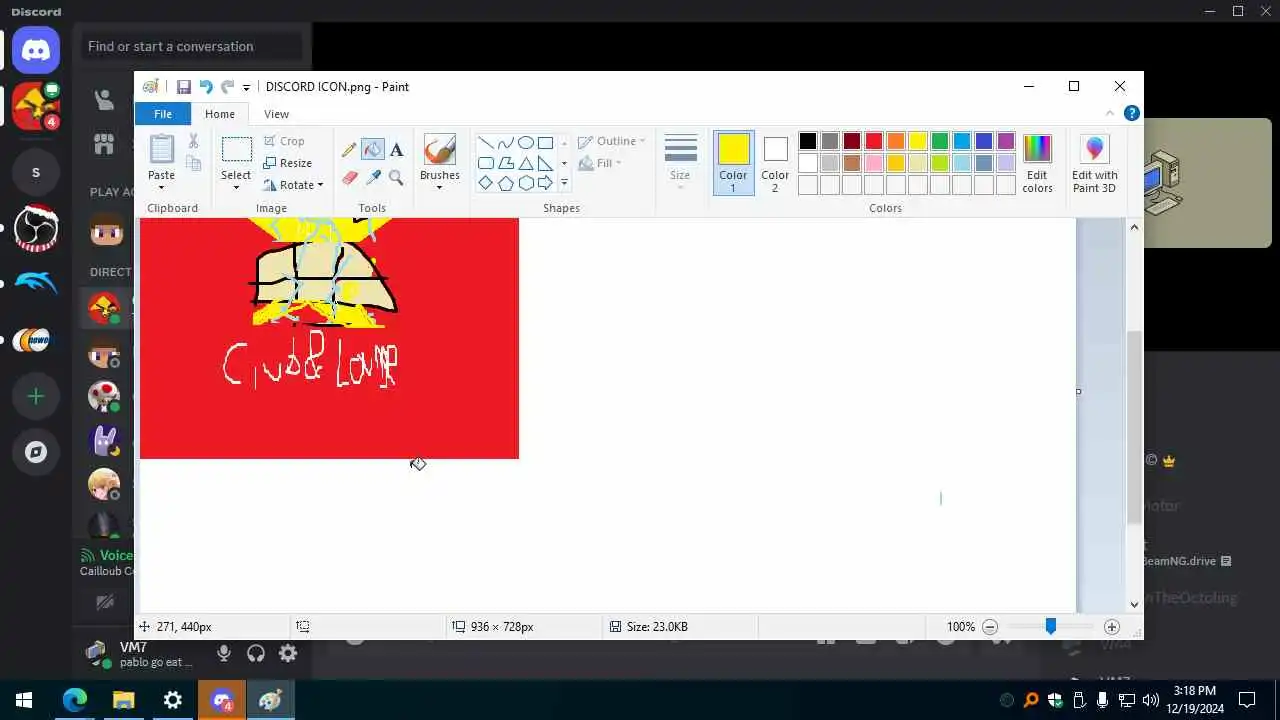Click the rectangular Select tool icon
1280x720 pixels.
click(236, 150)
